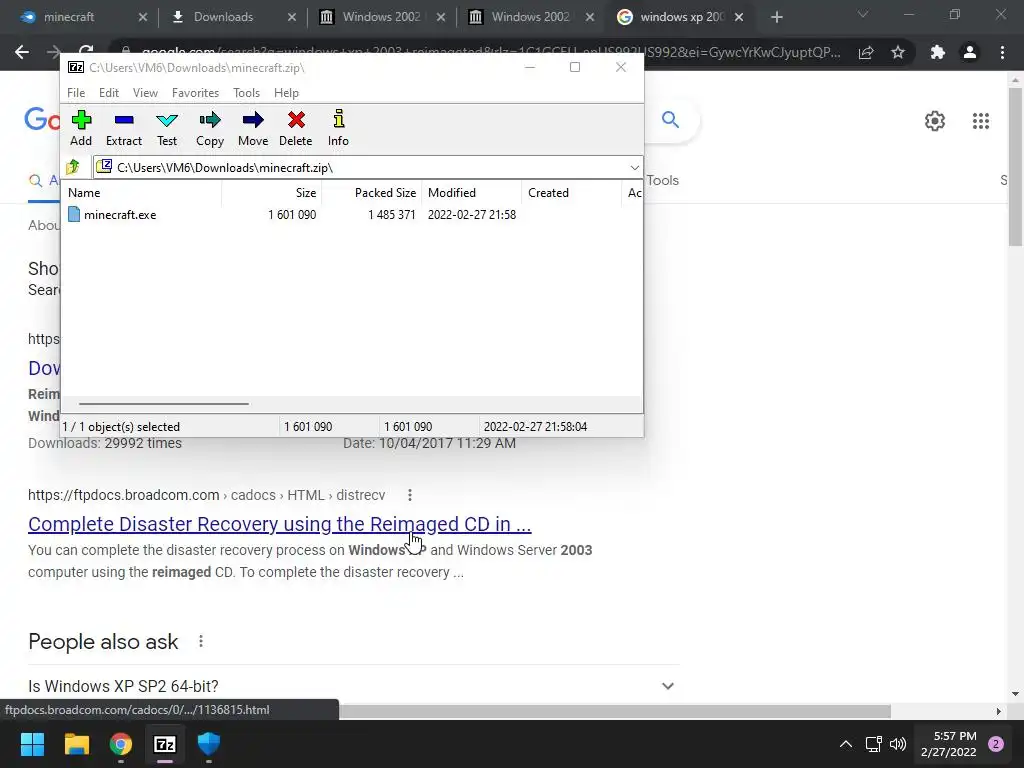Image resolution: width=1024 pixels, height=768 pixels.
Task: Open the View menu in 7-Zip
Action: 145,93
